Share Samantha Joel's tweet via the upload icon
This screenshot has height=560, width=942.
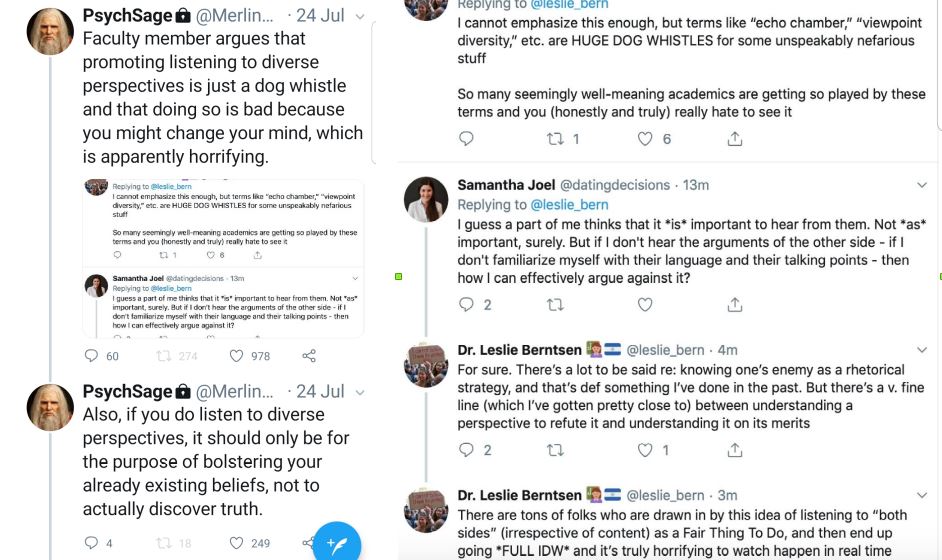coord(735,305)
